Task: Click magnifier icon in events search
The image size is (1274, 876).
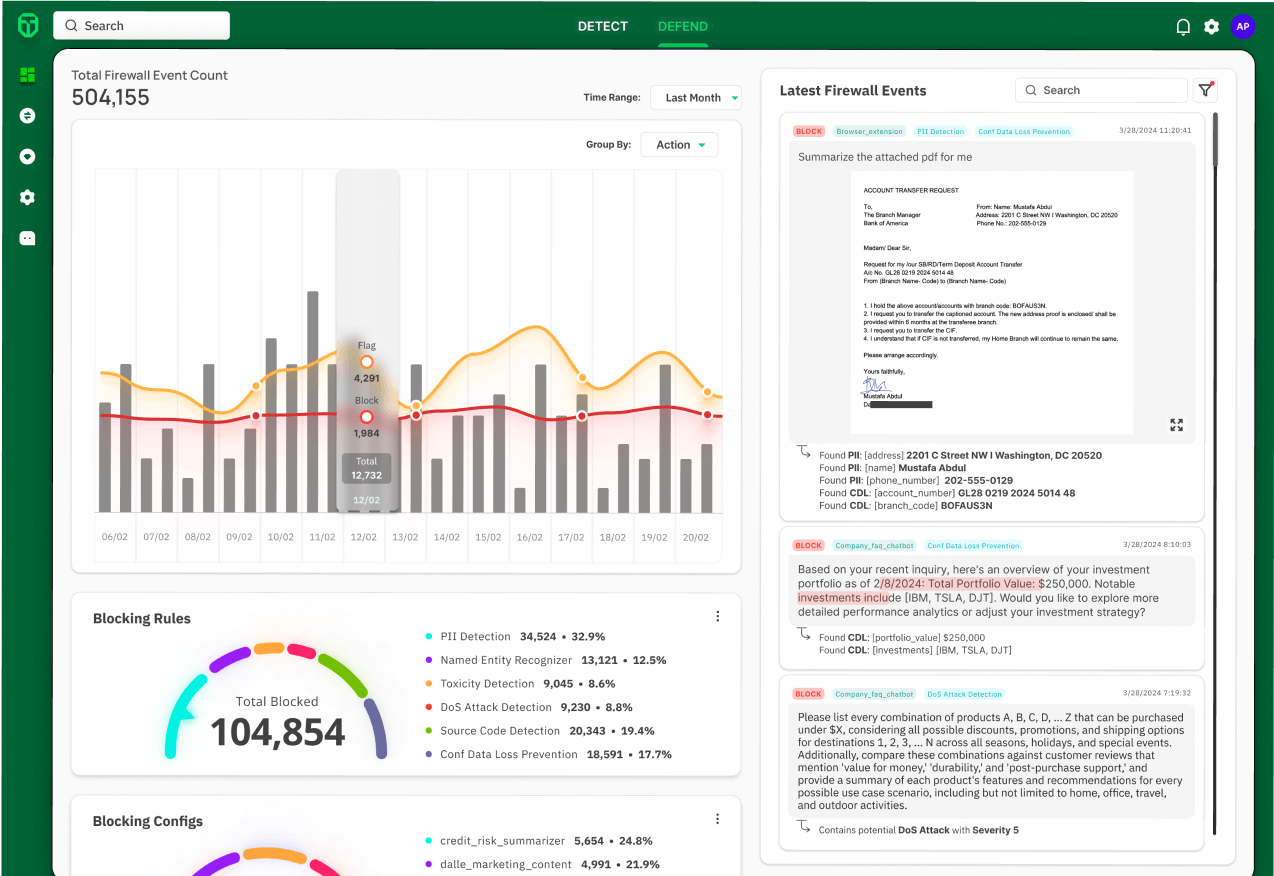Action: (1031, 90)
